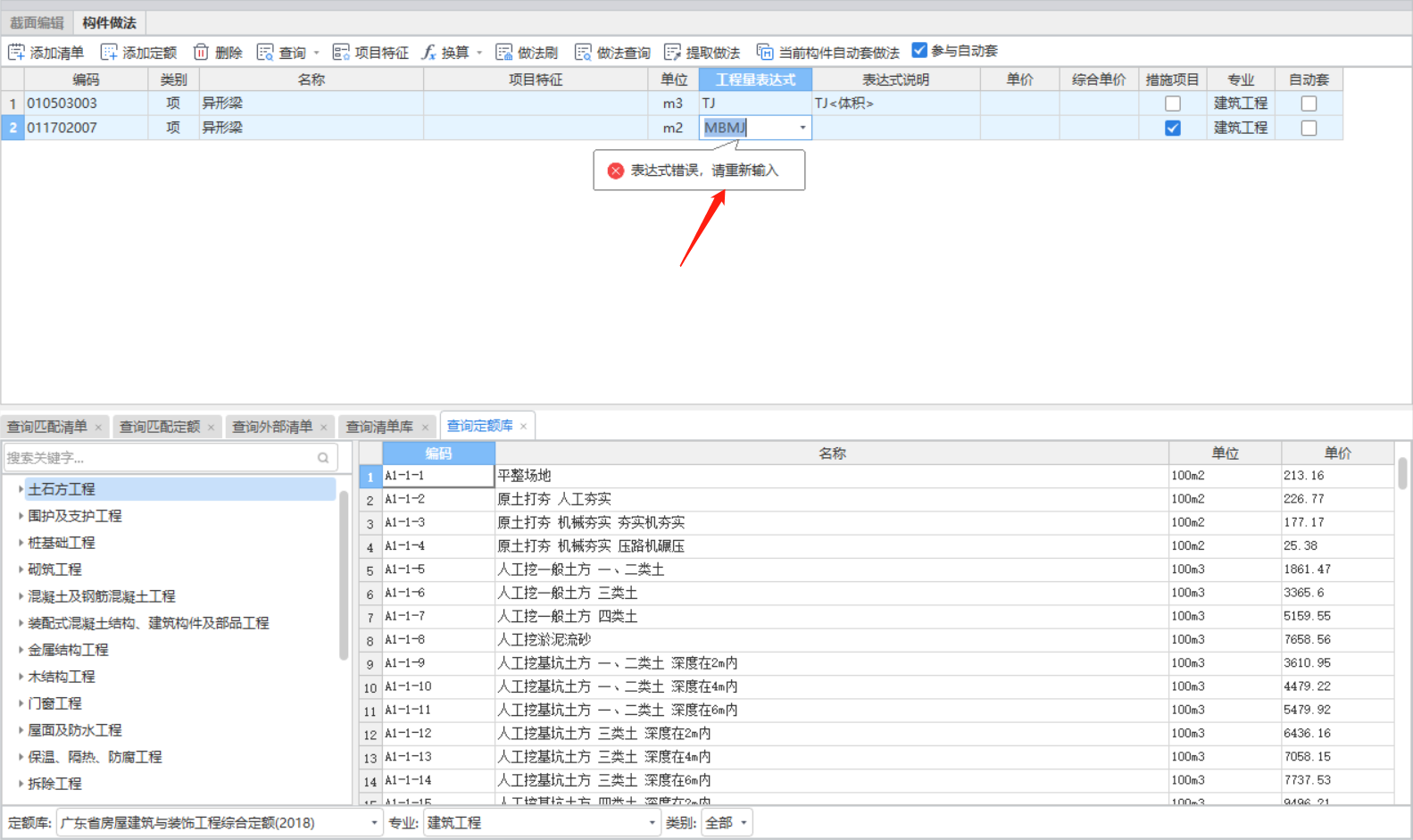The image size is (1413, 840).
Task: Click the lower table 编码 header
Action: 438,453
